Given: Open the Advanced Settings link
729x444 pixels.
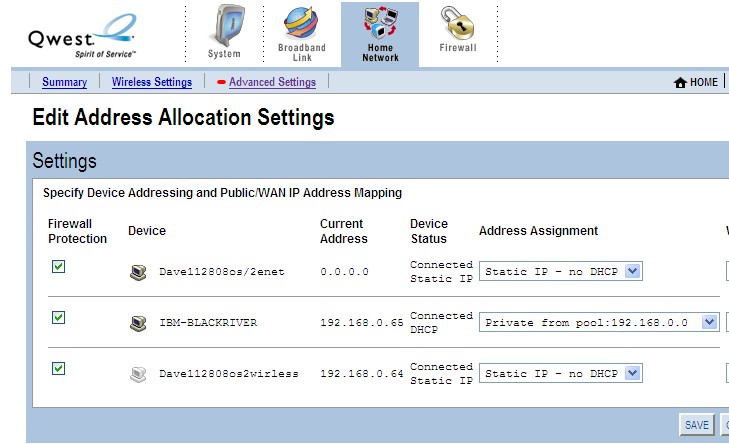Looking at the screenshot, I should coord(272,82).
